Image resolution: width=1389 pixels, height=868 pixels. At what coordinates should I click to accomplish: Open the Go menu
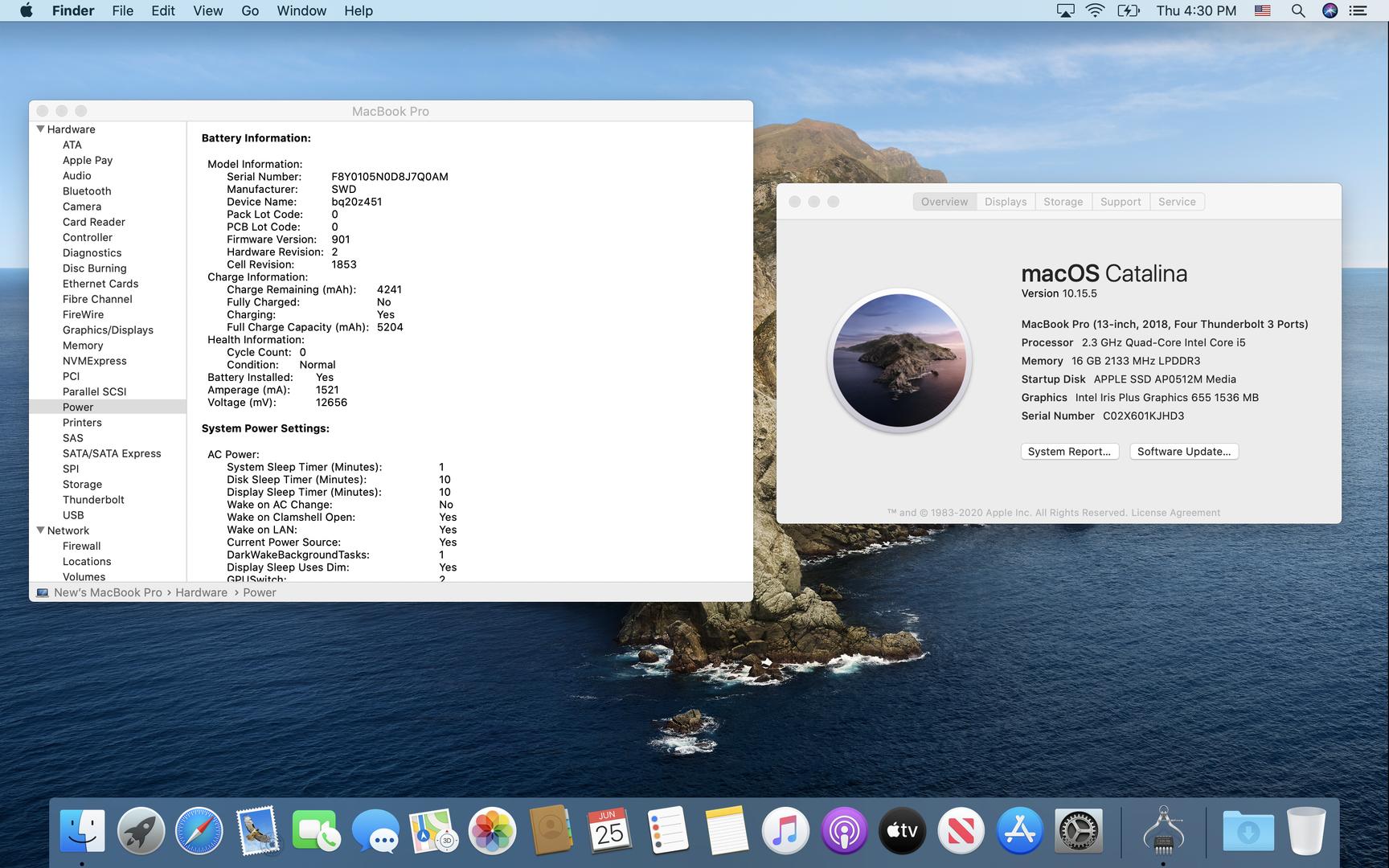250,10
